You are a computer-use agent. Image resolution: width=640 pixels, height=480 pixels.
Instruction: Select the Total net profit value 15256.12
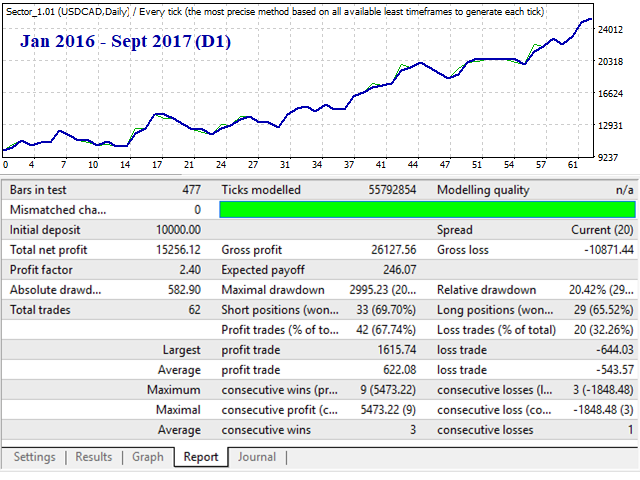coord(178,250)
